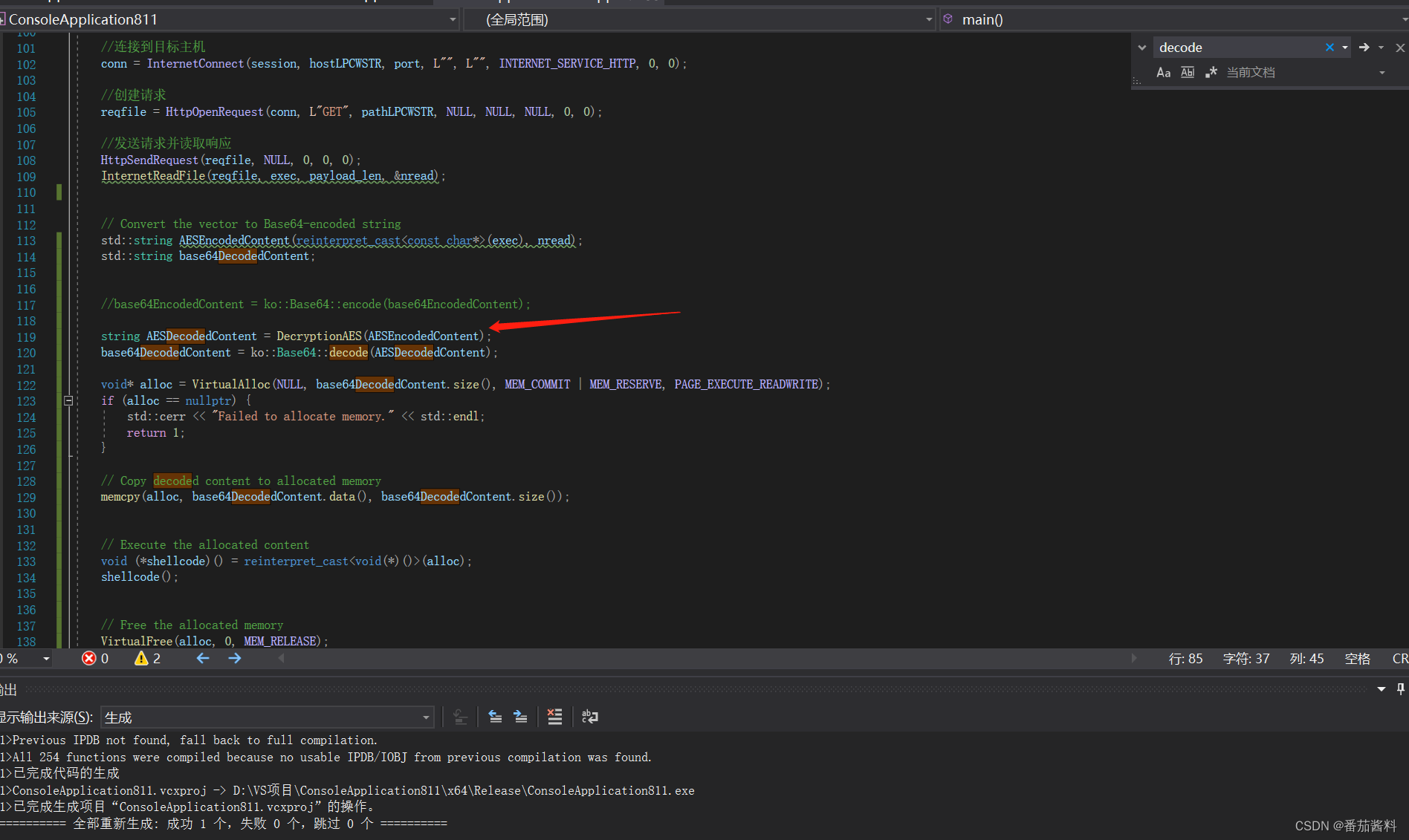This screenshot has width=1409, height=840.
Task: Open the (全局范围) scope dropdown
Action: (x=699, y=19)
